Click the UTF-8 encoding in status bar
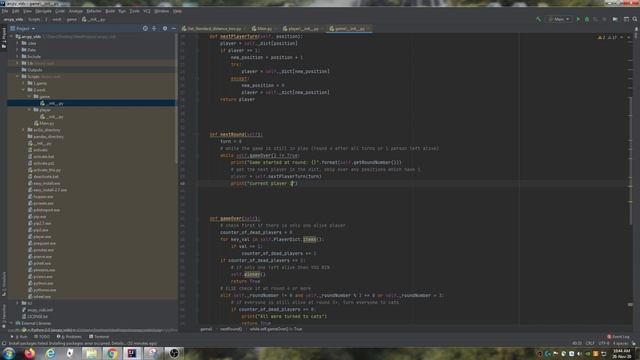Screen dimensions: 640x360 click(604, 344)
